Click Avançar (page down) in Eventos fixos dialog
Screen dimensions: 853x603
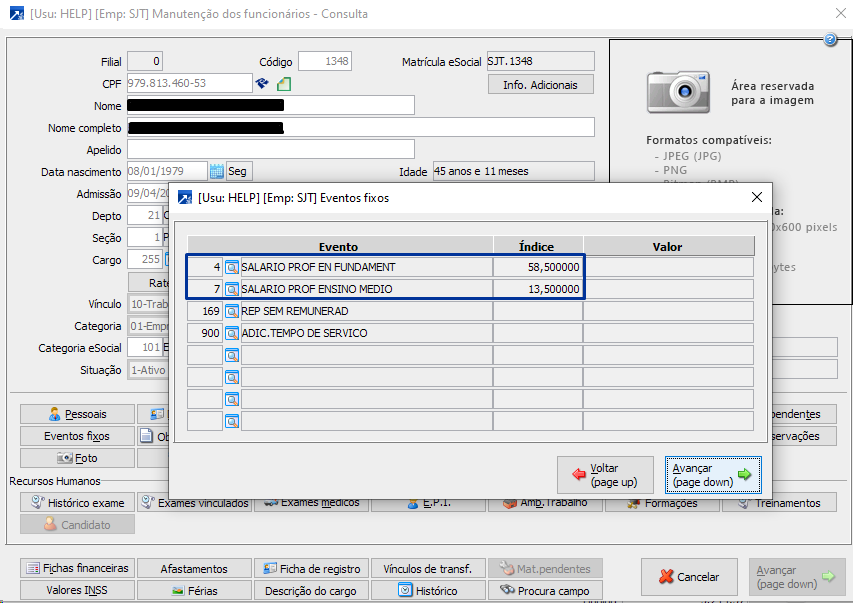point(713,475)
